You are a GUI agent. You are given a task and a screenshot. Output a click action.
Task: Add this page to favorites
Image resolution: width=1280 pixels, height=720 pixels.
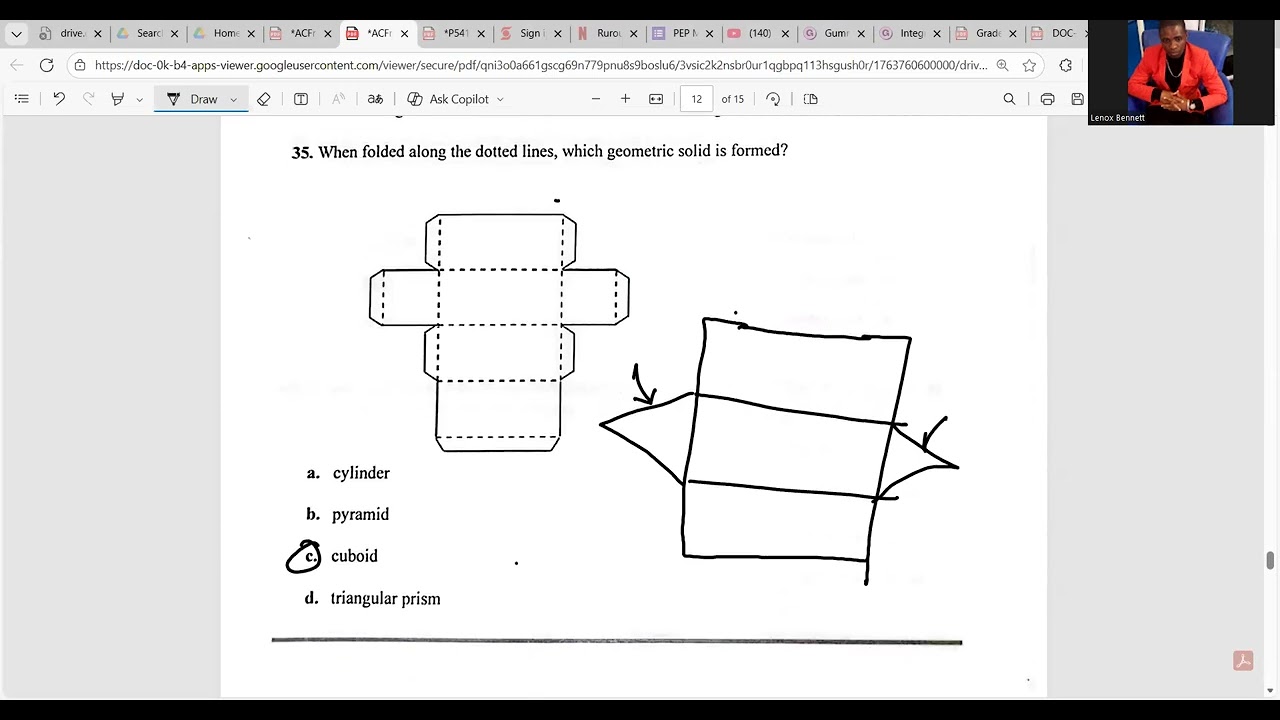click(x=1029, y=65)
